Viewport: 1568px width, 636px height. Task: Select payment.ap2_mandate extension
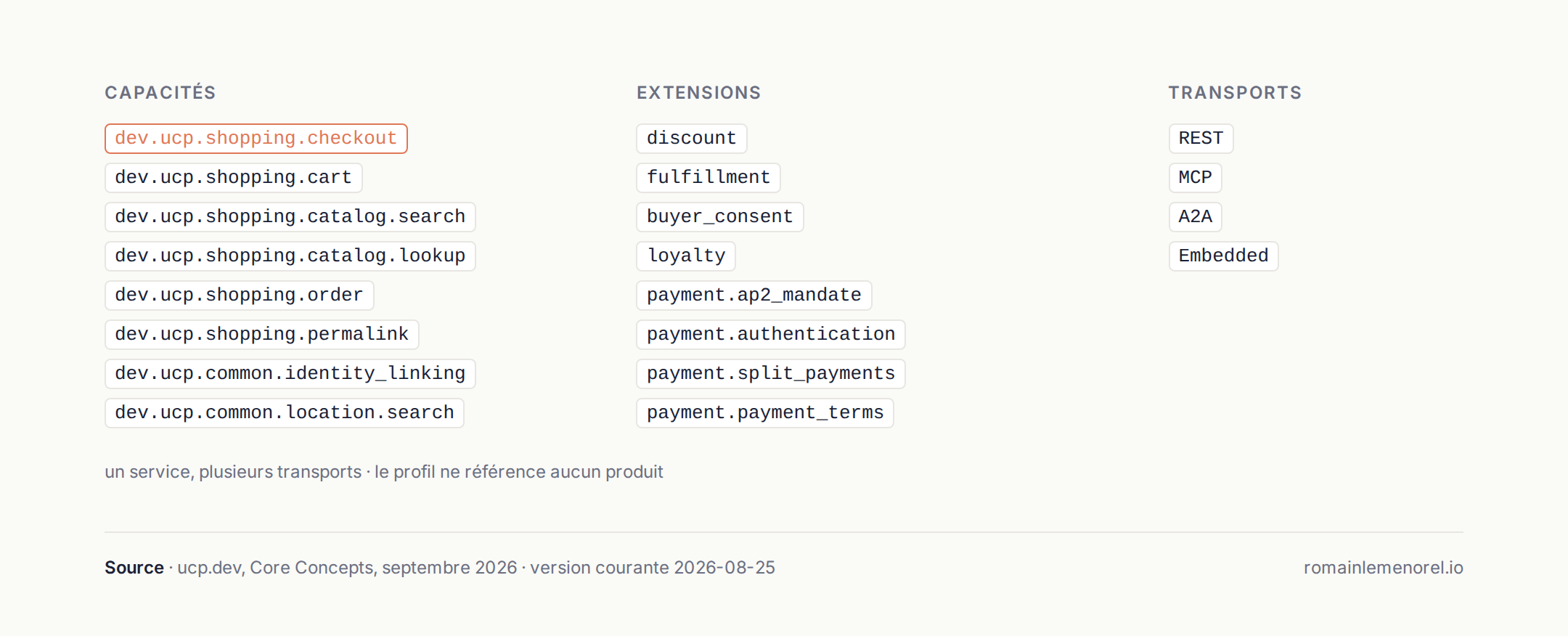[x=754, y=295]
